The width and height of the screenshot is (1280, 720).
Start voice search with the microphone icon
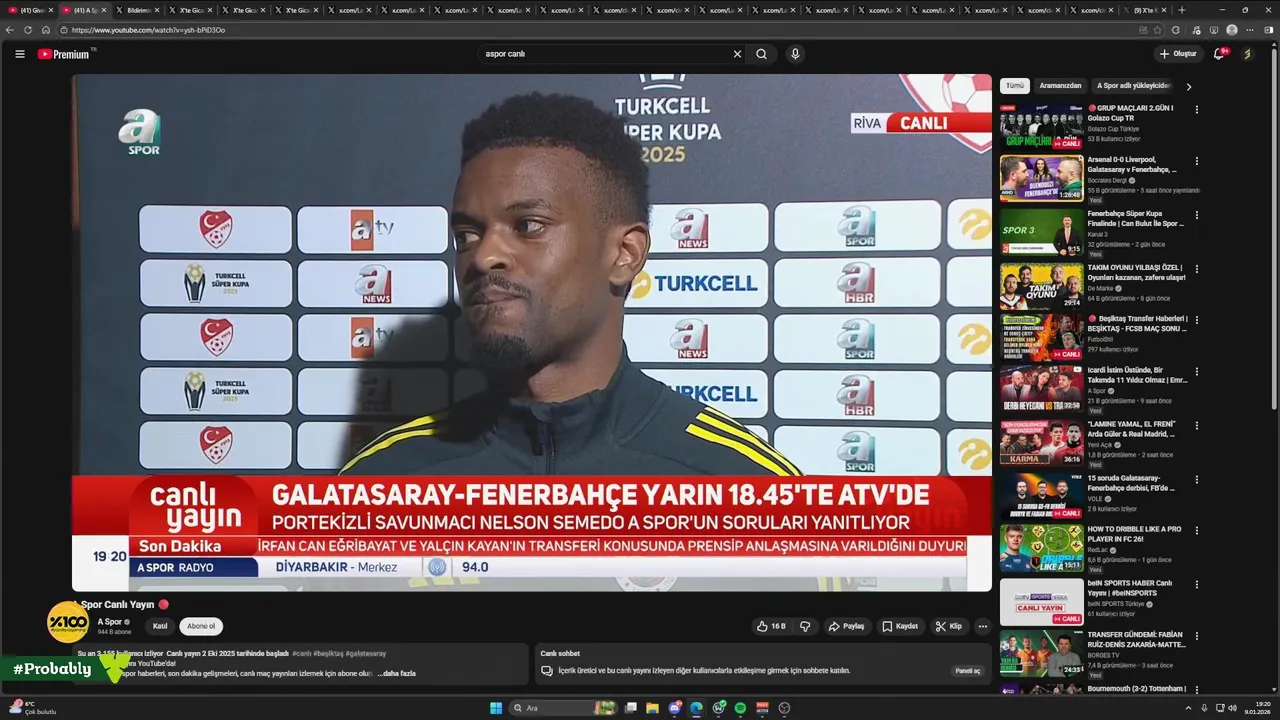click(795, 54)
